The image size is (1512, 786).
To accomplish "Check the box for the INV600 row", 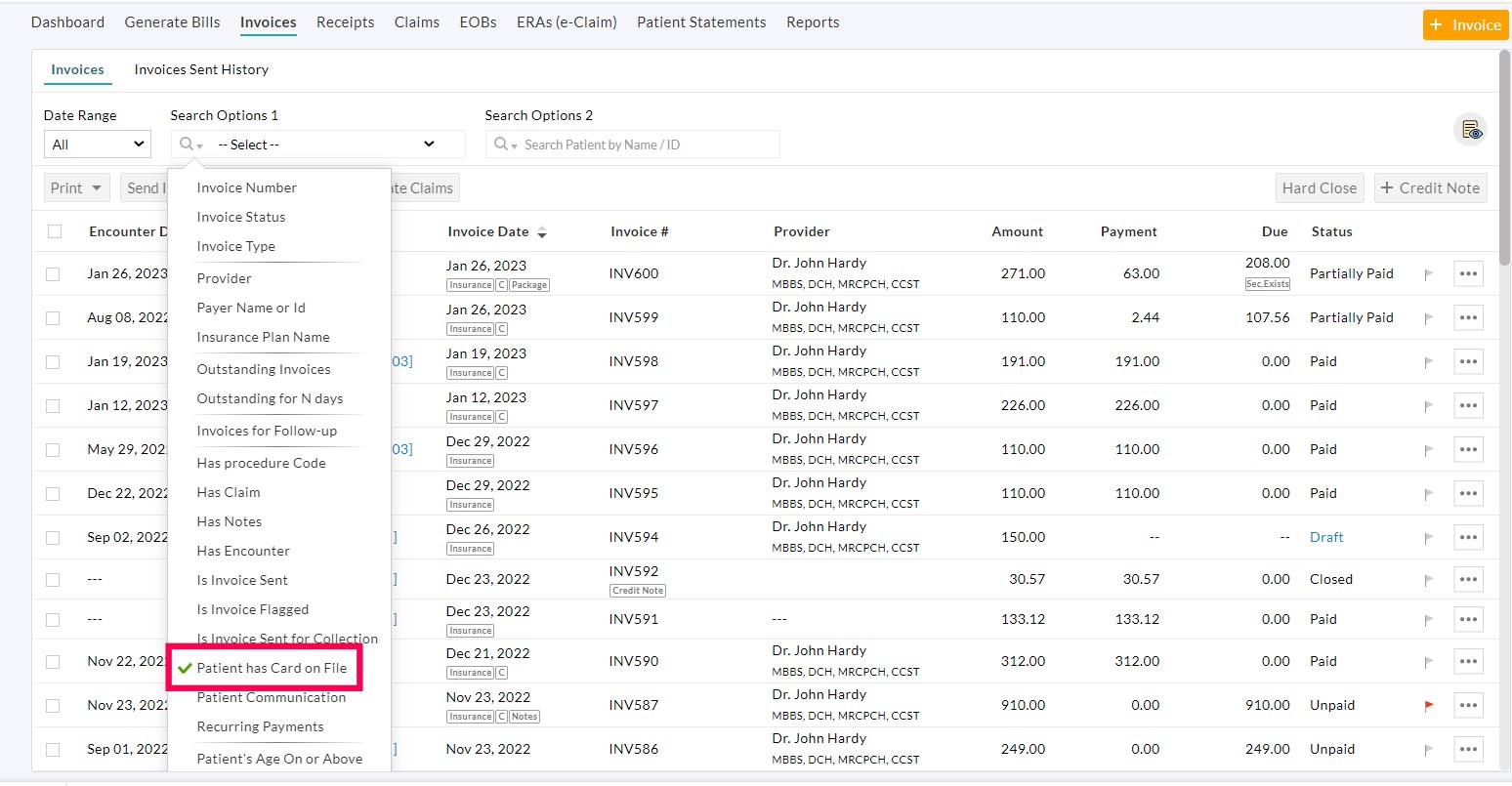I will pos(53,274).
